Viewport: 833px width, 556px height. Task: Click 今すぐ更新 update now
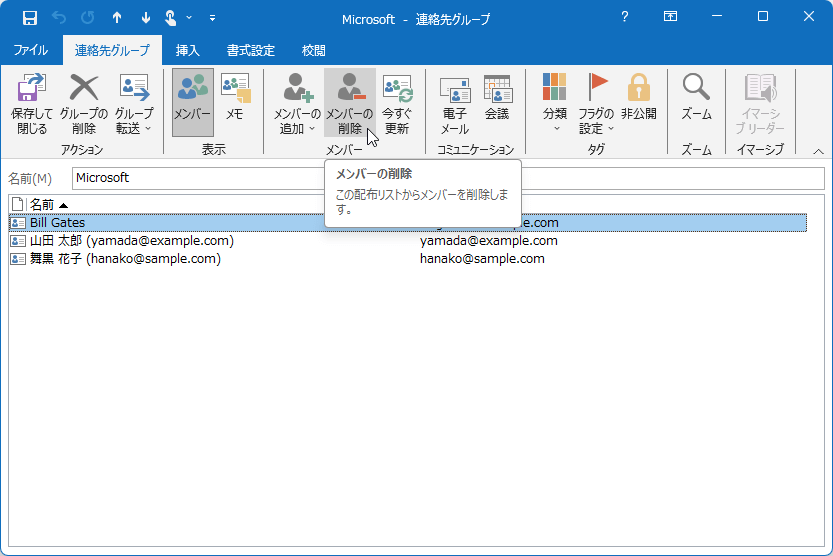pos(397,103)
